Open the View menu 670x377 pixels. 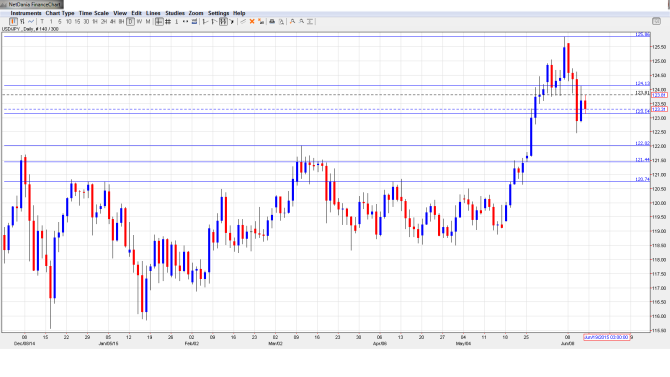point(120,13)
